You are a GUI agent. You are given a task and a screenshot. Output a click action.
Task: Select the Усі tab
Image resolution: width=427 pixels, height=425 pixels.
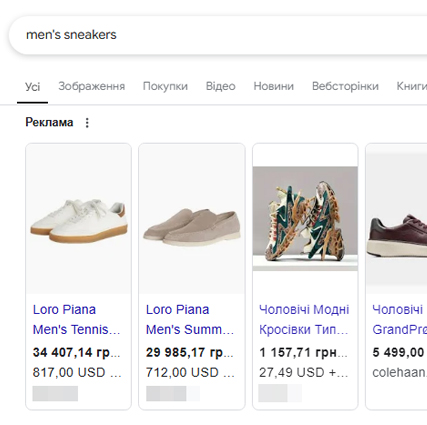[x=32, y=87]
